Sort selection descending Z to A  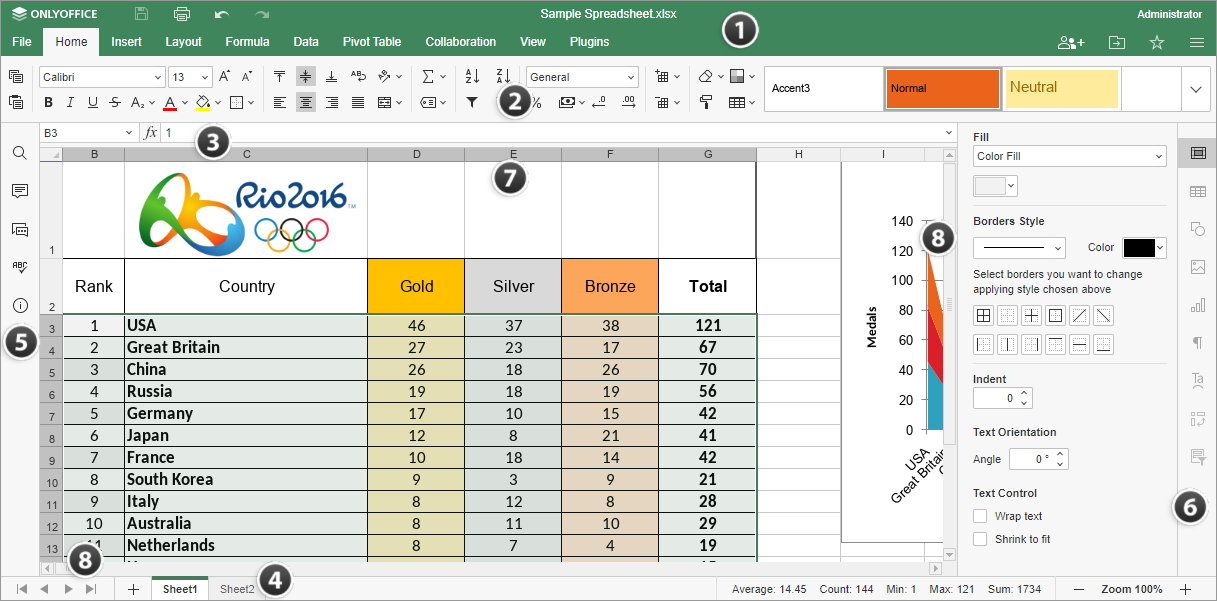point(503,77)
